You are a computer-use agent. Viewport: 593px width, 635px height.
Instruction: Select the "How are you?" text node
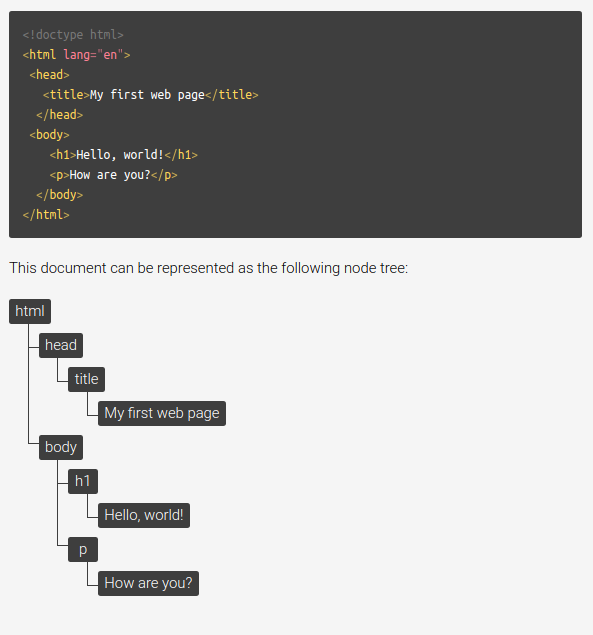tap(148, 584)
